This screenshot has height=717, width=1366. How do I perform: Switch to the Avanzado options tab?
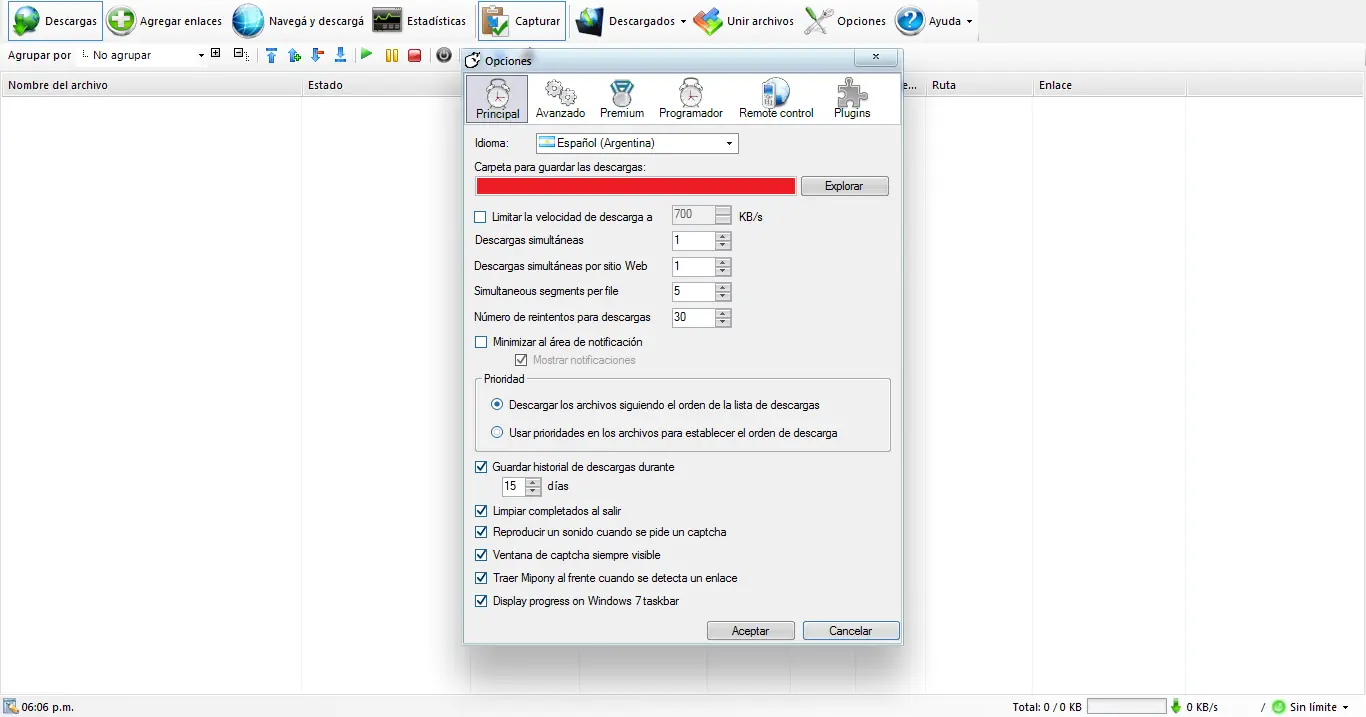[x=560, y=99]
